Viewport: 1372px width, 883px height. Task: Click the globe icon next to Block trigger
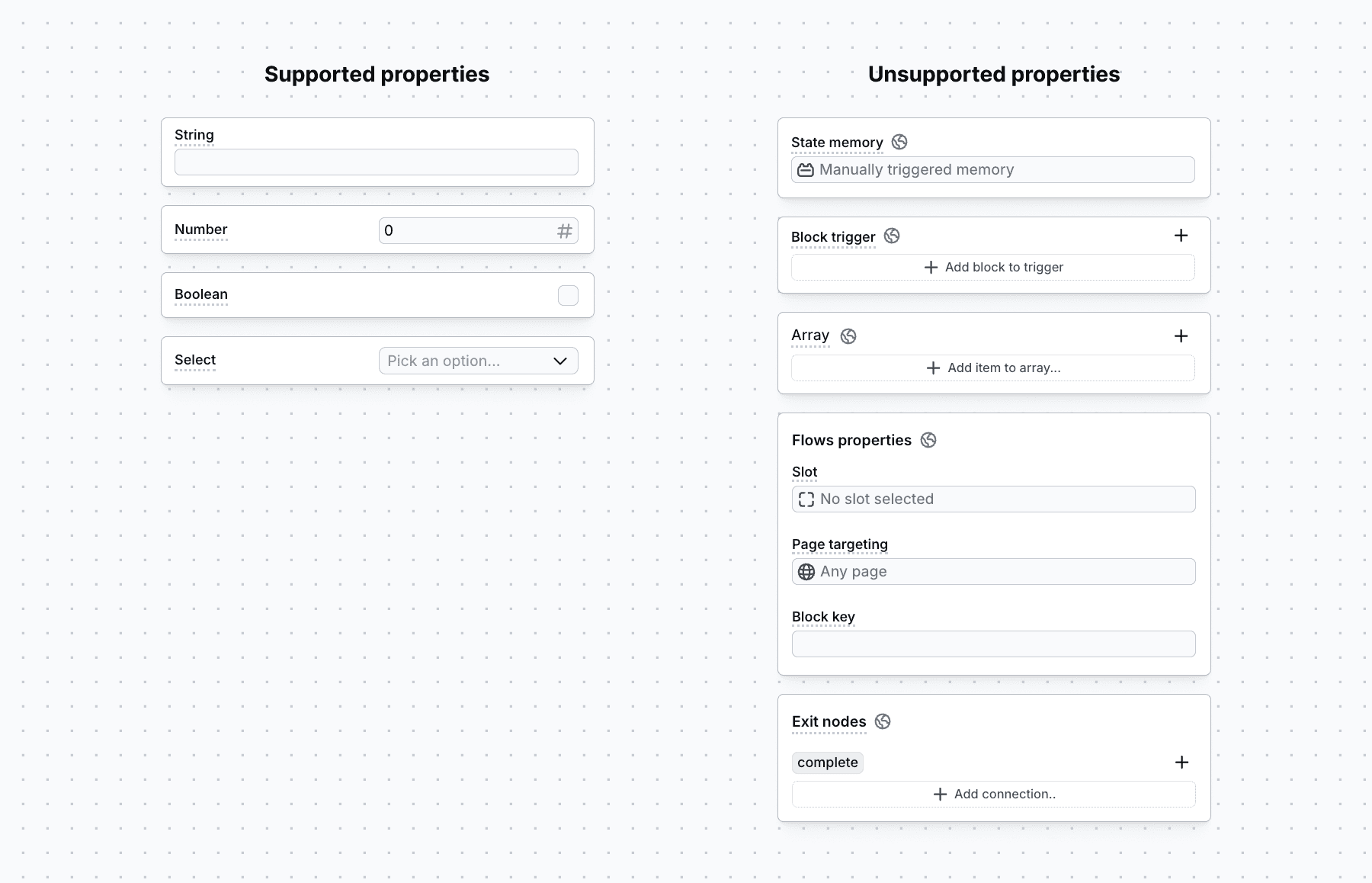coord(892,236)
